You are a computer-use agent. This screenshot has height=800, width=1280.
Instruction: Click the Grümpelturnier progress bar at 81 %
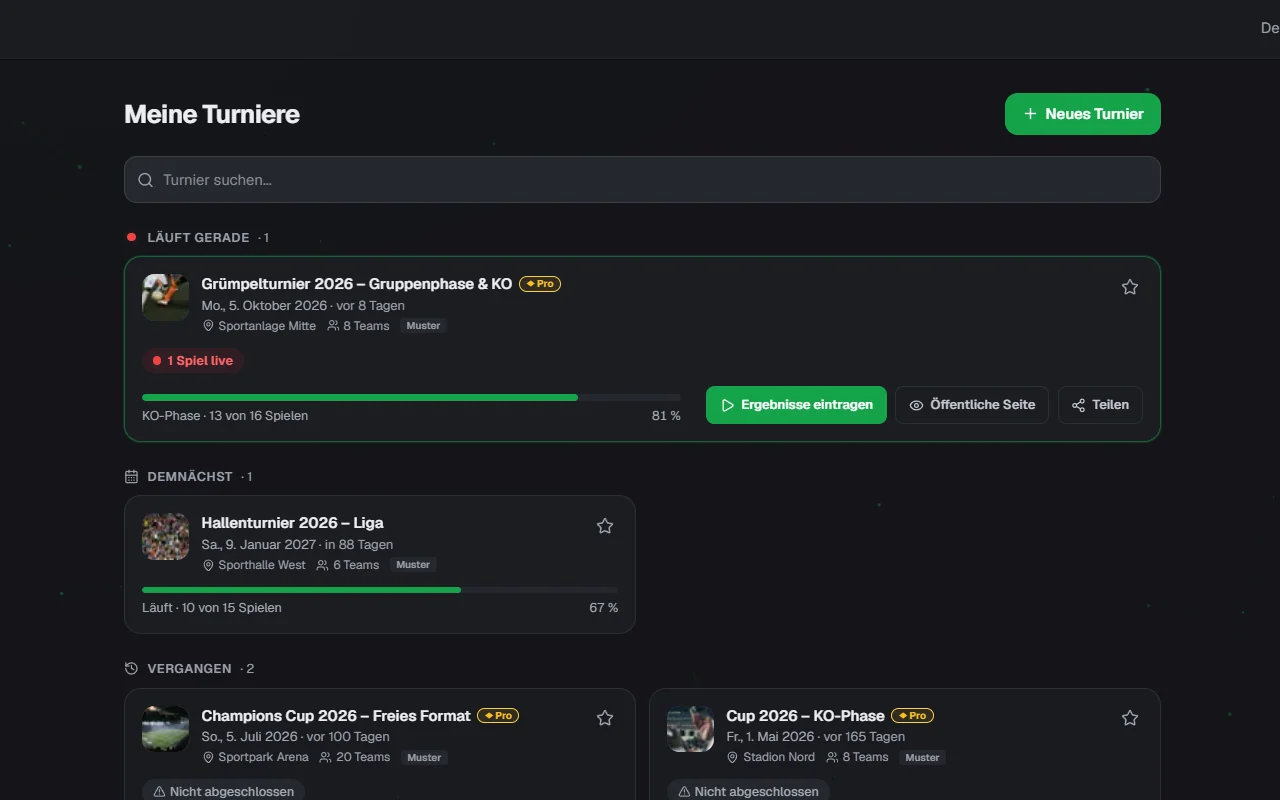point(411,398)
